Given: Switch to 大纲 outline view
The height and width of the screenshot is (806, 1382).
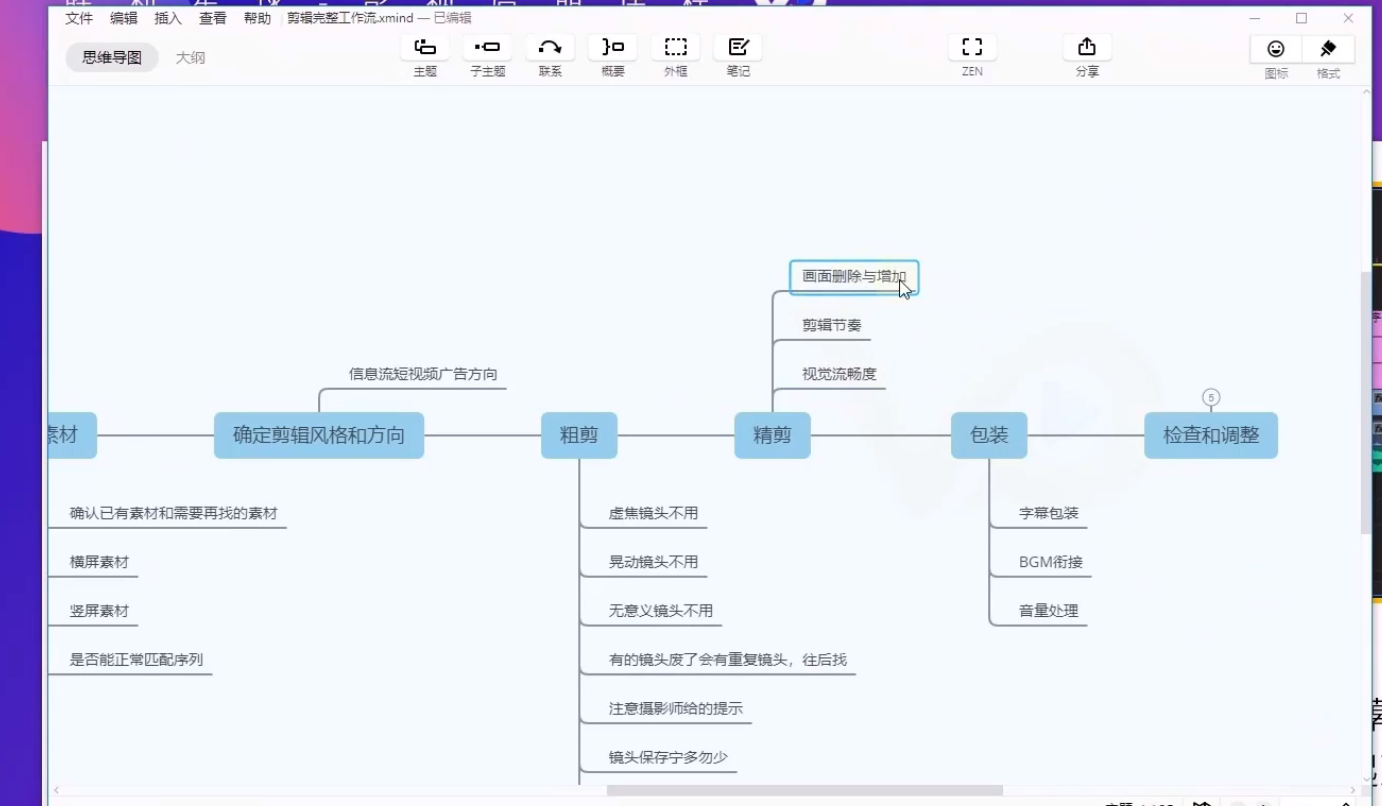Looking at the screenshot, I should point(190,58).
